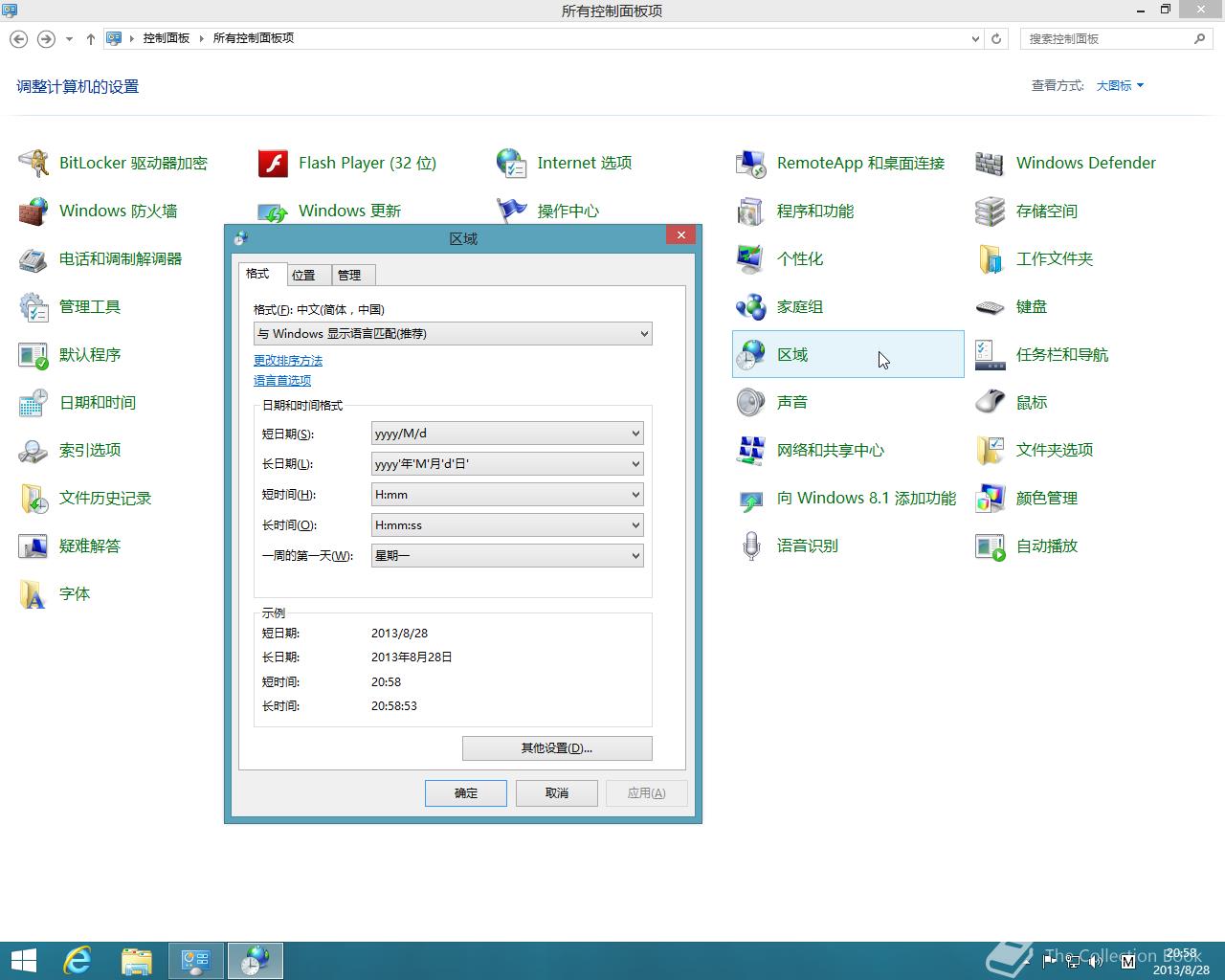Expand address bar history dropdown arrow

pos(975,39)
